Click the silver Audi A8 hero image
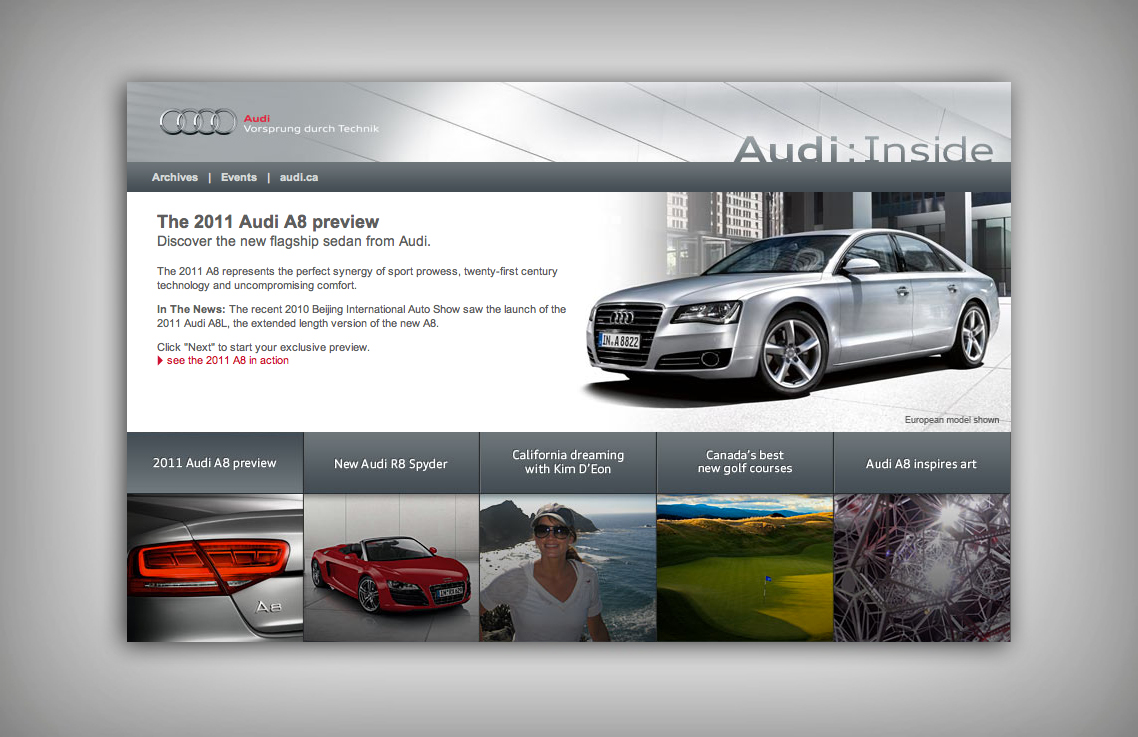The width and height of the screenshot is (1138, 737). tap(795, 310)
